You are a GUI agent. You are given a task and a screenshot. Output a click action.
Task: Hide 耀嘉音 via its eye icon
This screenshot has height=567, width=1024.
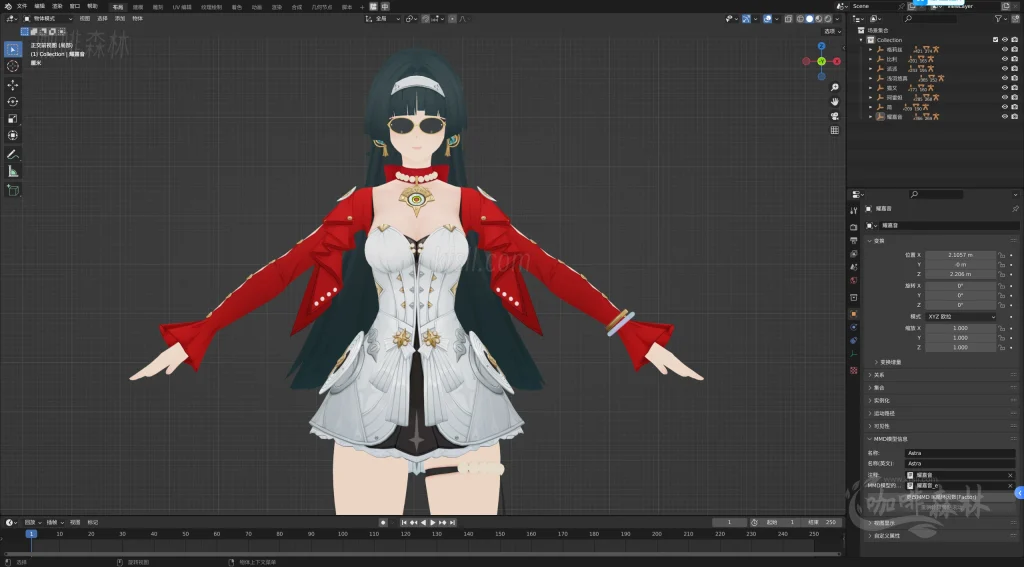coord(1005,116)
